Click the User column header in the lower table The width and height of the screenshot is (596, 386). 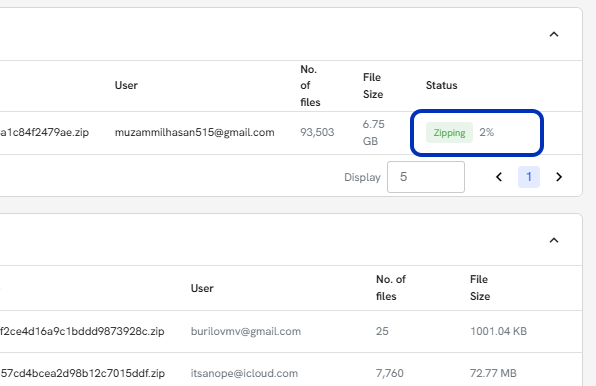point(202,288)
